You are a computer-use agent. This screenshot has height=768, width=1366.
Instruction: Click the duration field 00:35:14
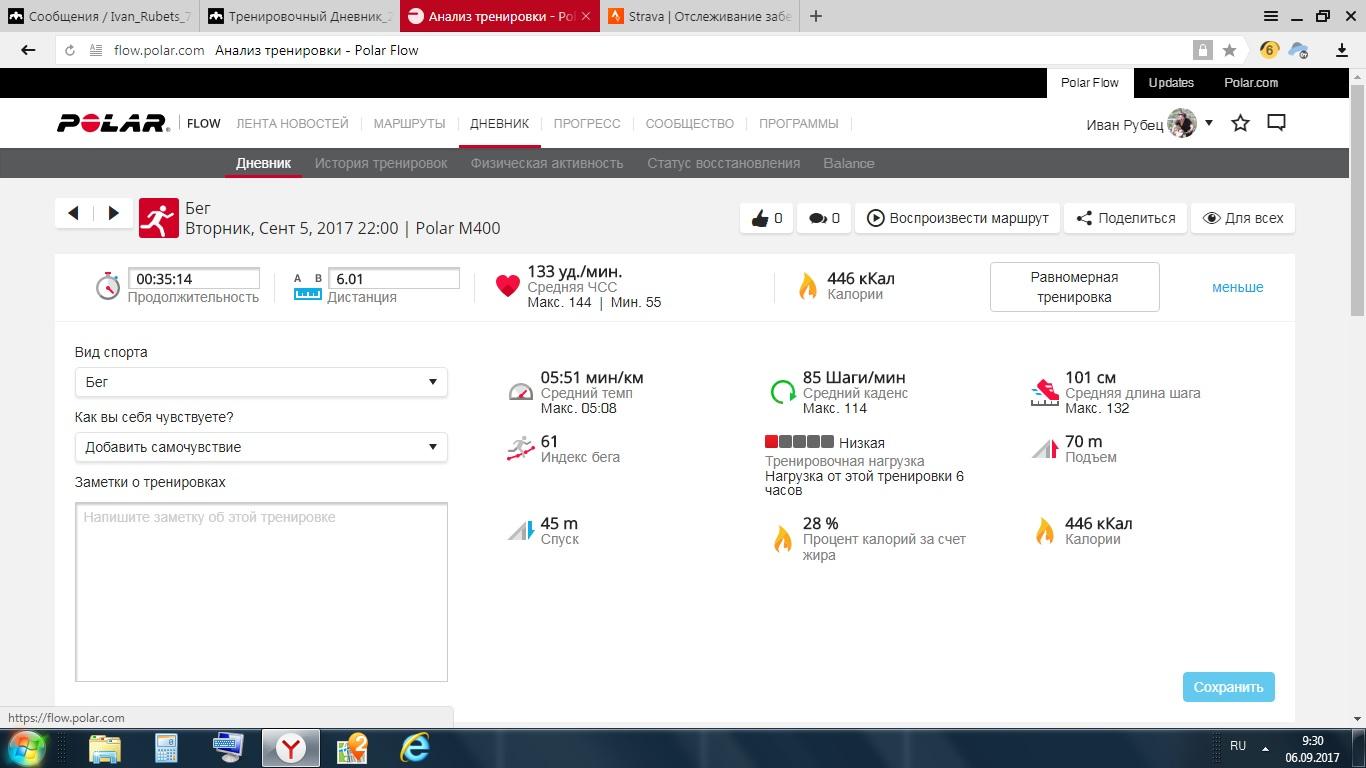point(194,279)
